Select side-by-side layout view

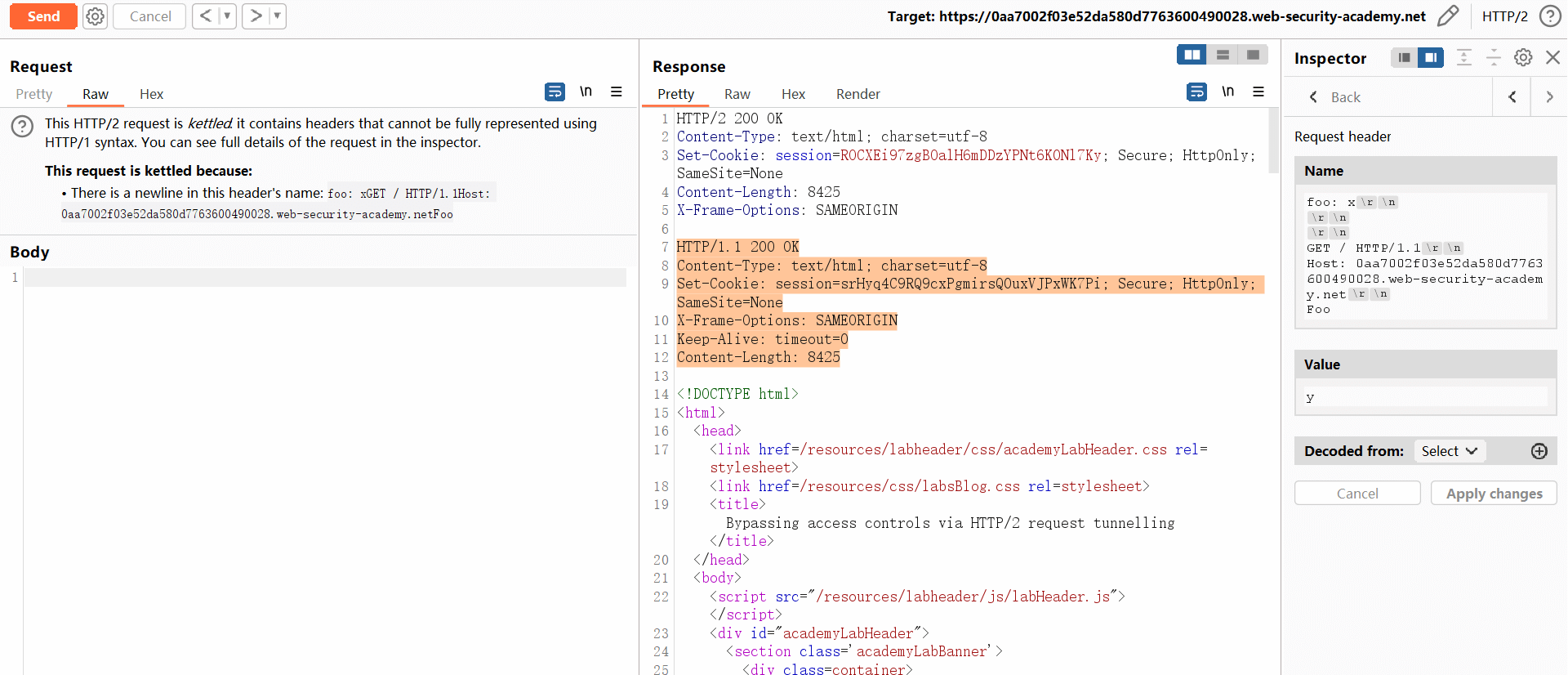pyautogui.click(x=1192, y=55)
